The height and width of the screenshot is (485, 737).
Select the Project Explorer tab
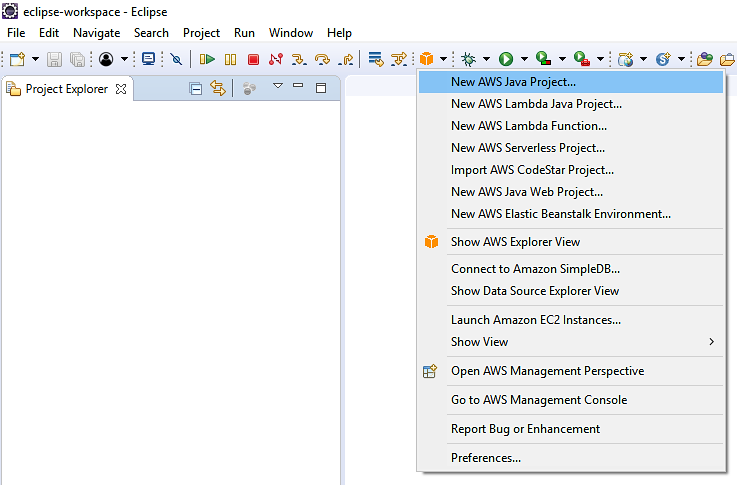click(67, 89)
